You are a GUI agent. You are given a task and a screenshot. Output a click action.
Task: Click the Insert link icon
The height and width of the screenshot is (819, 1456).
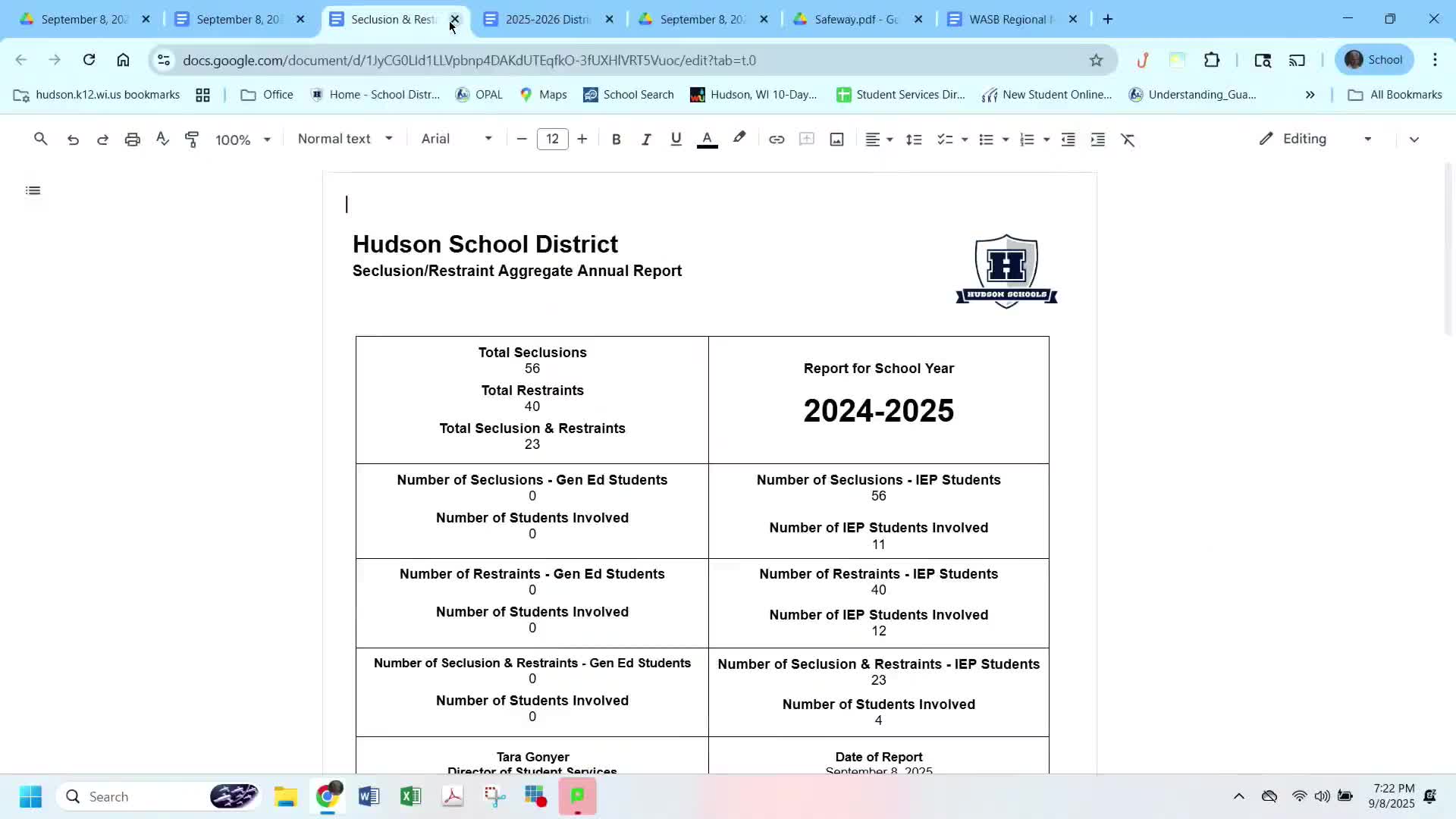pos(776,140)
